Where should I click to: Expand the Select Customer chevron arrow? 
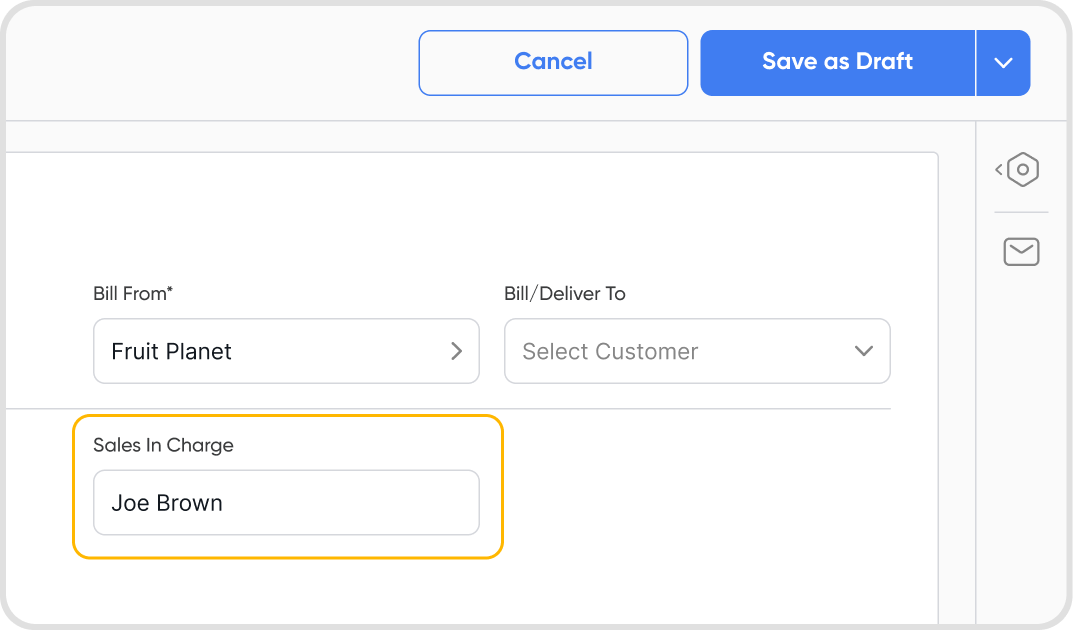(864, 351)
